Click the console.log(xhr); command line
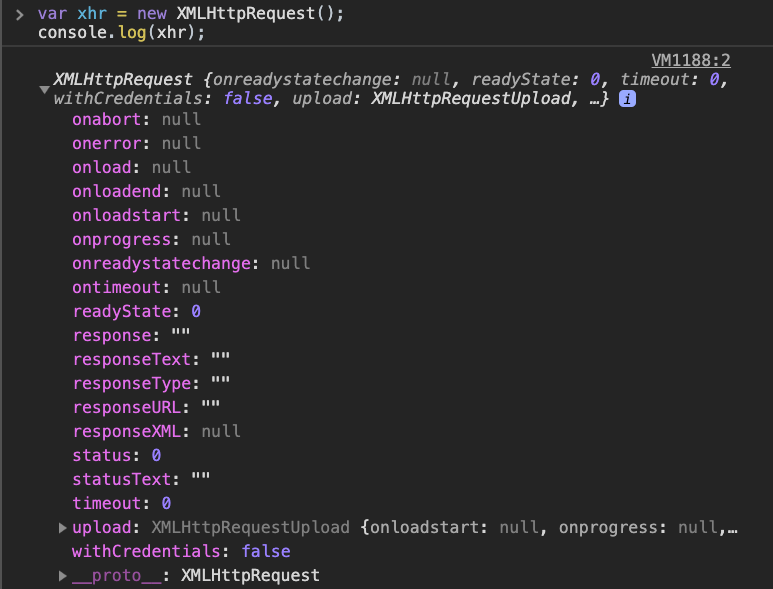The height and width of the screenshot is (589, 773). (x=121, y=33)
